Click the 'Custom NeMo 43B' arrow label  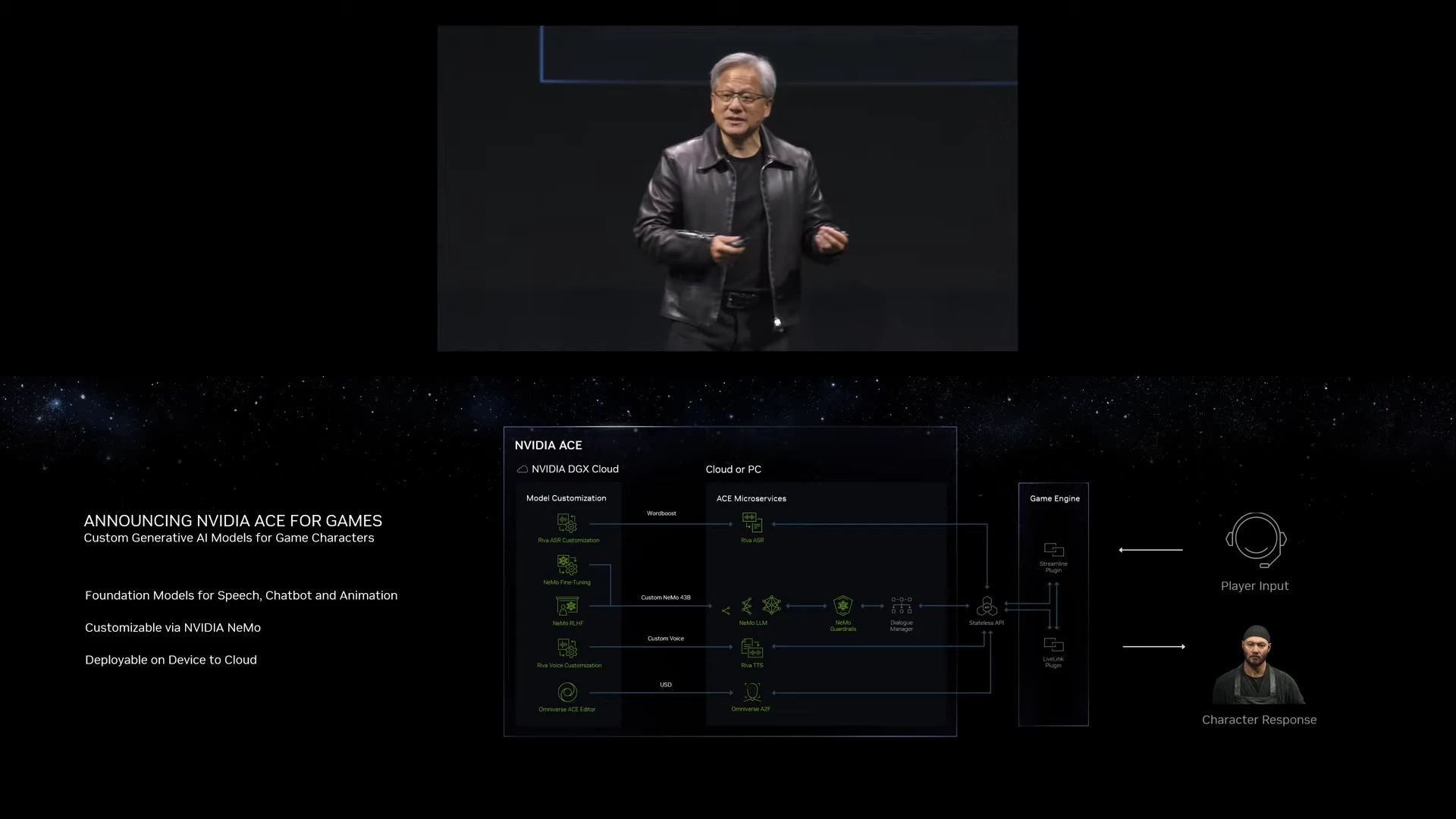click(666, 598)
